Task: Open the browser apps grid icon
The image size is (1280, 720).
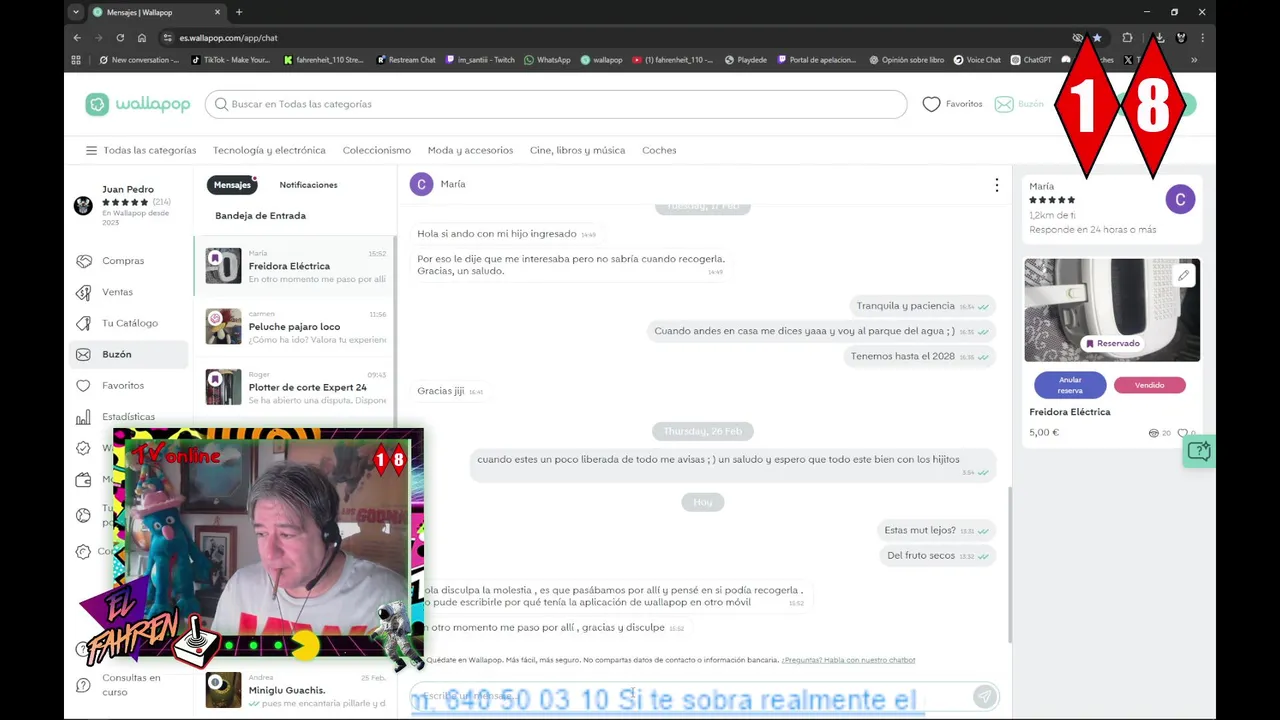Action: (x=76, y=60)
